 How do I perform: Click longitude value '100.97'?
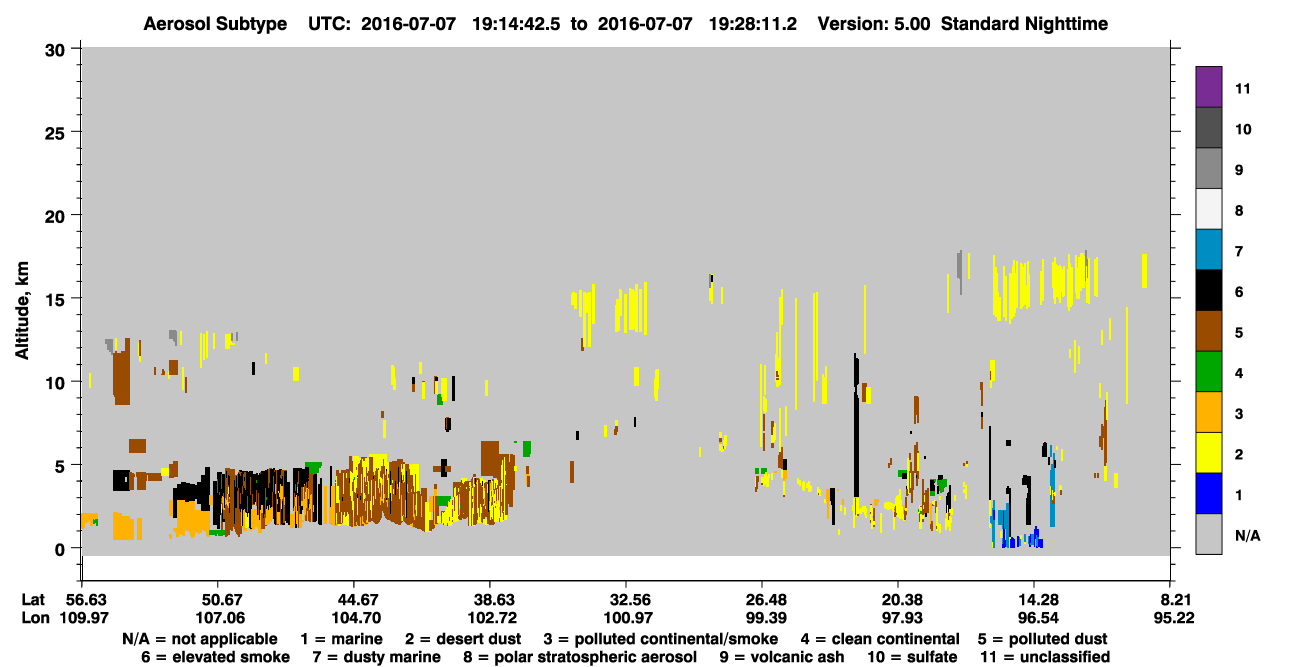coord(630,618)
